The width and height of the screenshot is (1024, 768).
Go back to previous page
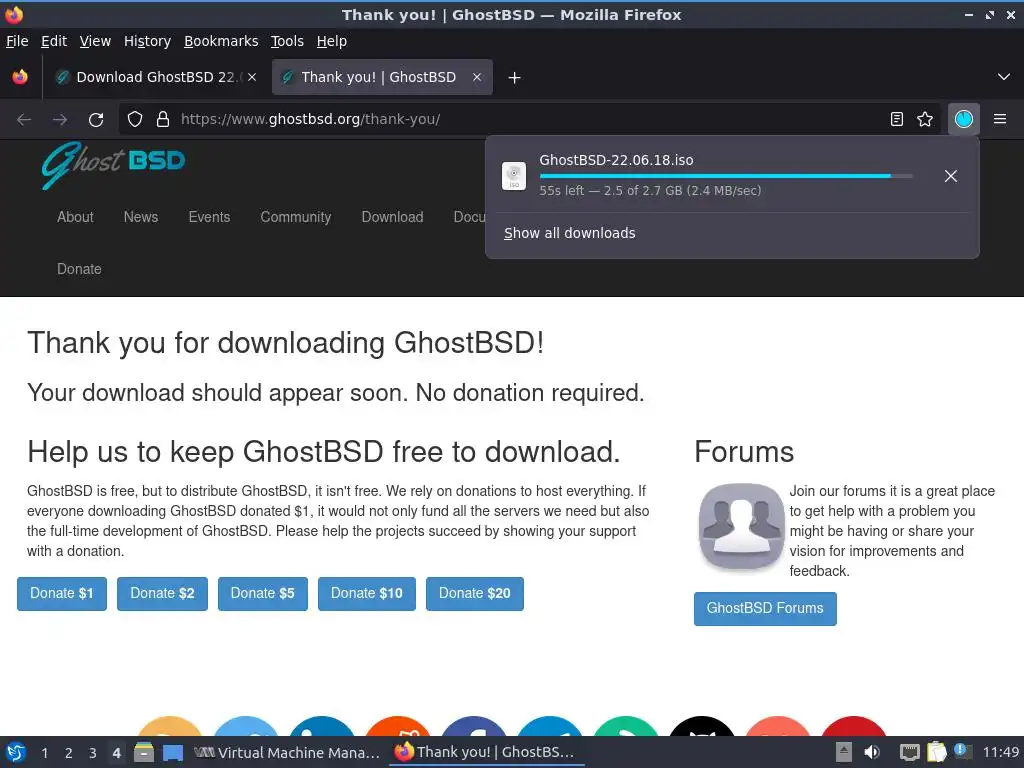(24, 120)
